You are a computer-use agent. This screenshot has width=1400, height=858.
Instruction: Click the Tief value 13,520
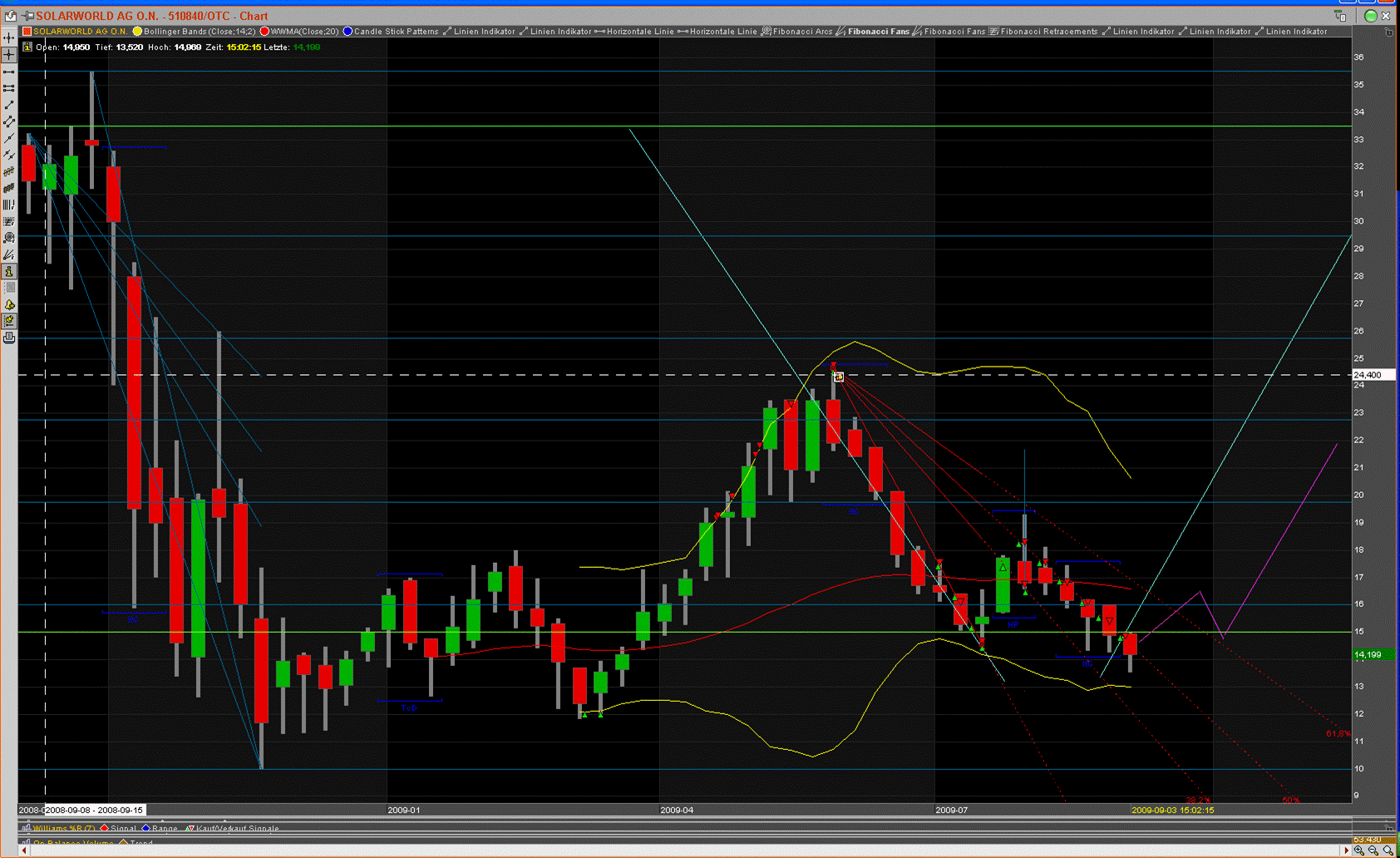(130, 47)
